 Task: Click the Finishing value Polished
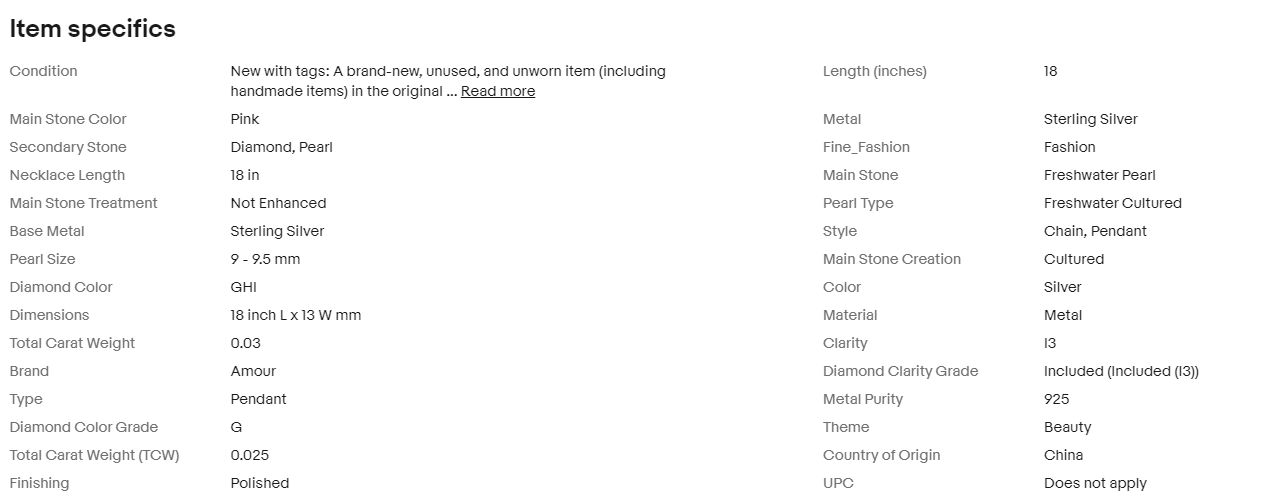coord(259,483)
